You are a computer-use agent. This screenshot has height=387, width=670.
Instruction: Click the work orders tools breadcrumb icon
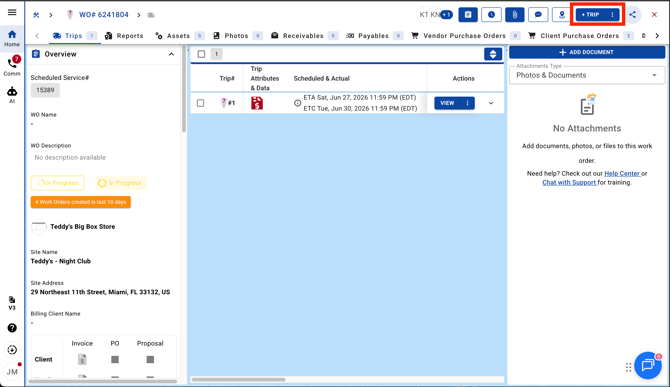36,15
